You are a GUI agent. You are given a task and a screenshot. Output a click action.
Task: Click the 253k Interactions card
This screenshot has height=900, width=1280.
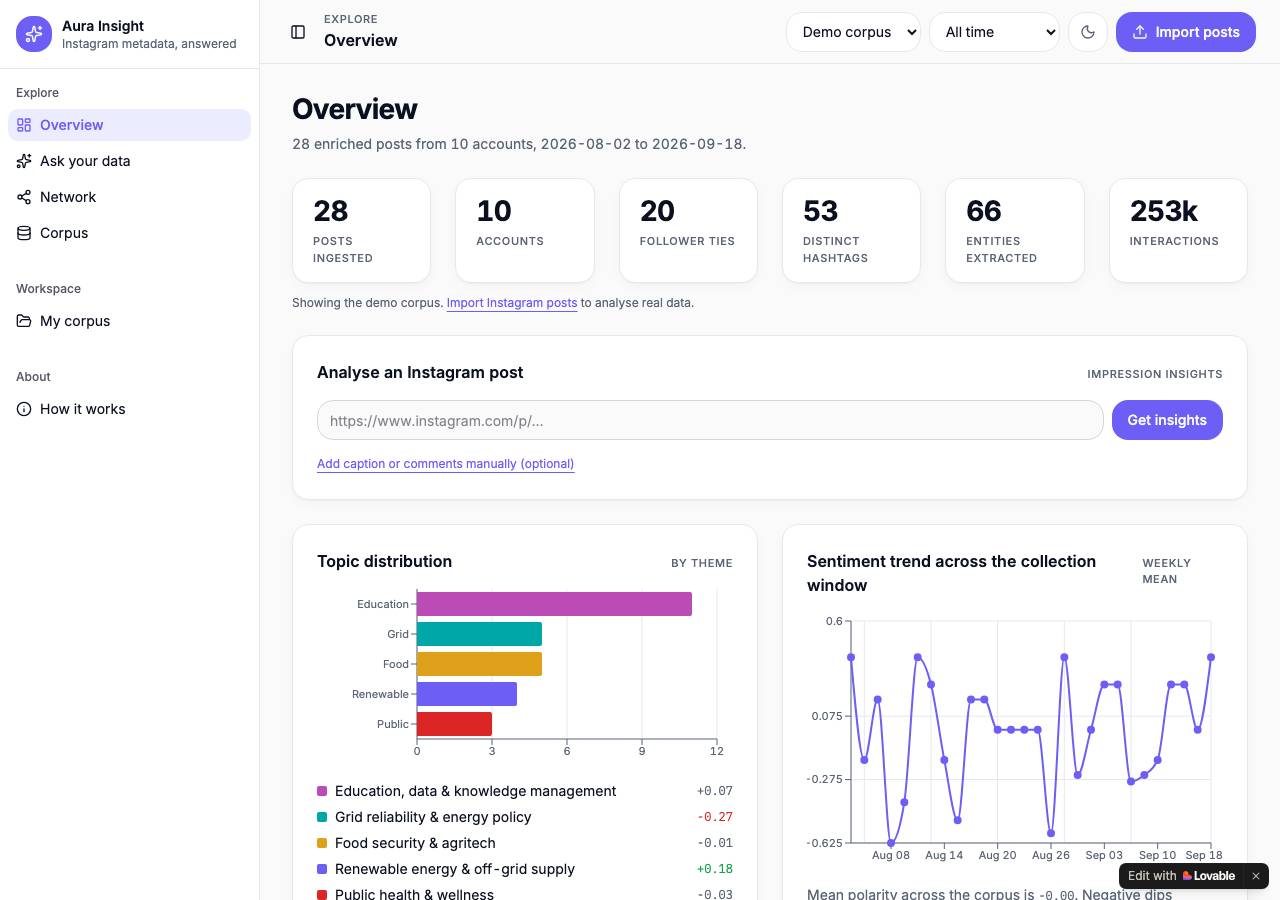[1178, 231]
